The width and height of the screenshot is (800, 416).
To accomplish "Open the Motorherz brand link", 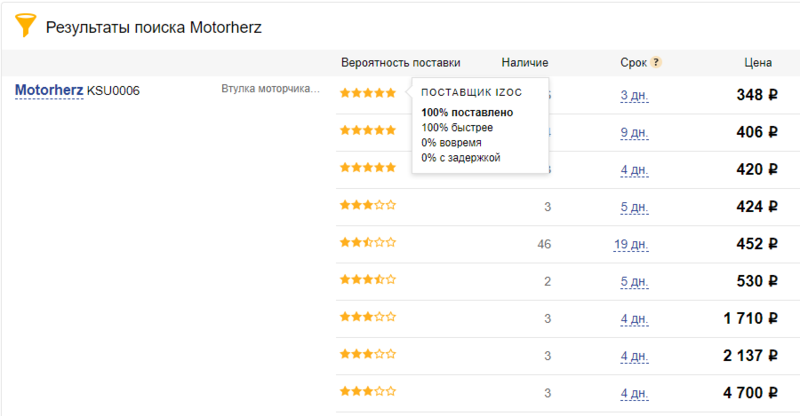I will point(48,91).
